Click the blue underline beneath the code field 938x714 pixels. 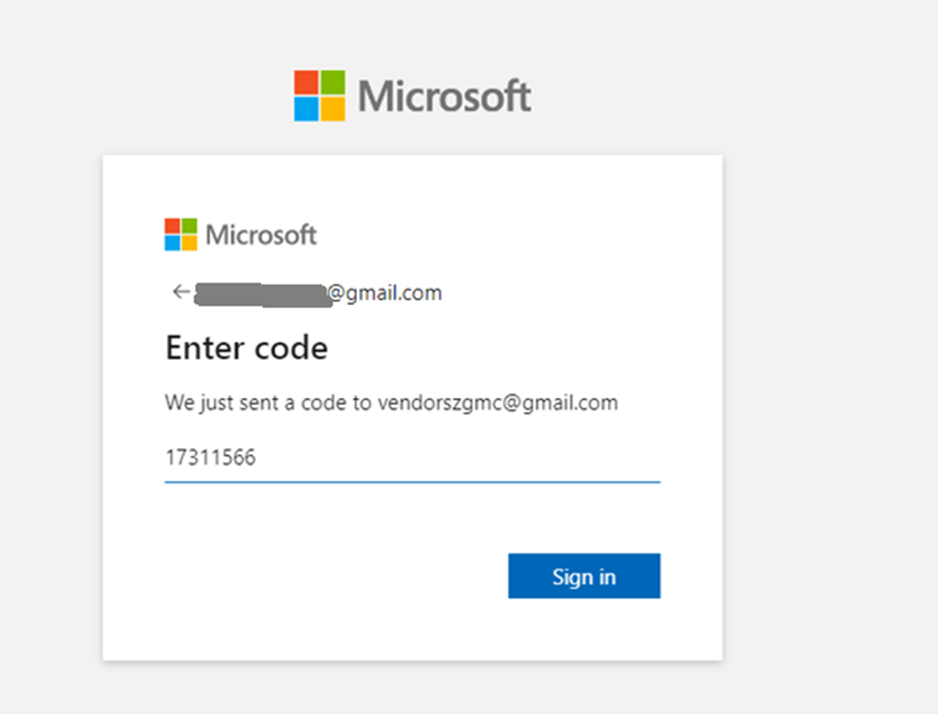point(411,481)
